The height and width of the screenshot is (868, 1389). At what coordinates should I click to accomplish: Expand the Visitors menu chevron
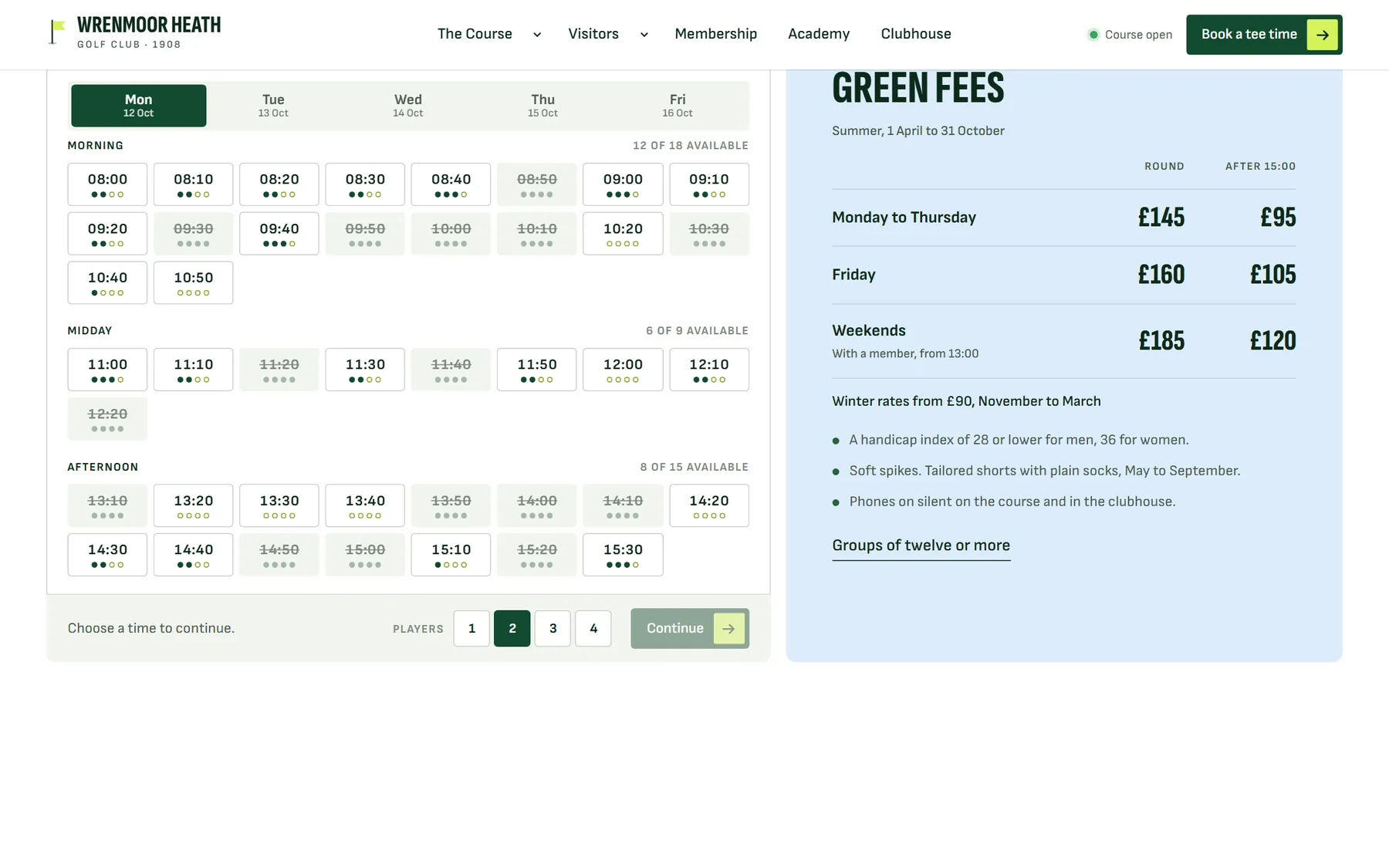click(644, 35)
